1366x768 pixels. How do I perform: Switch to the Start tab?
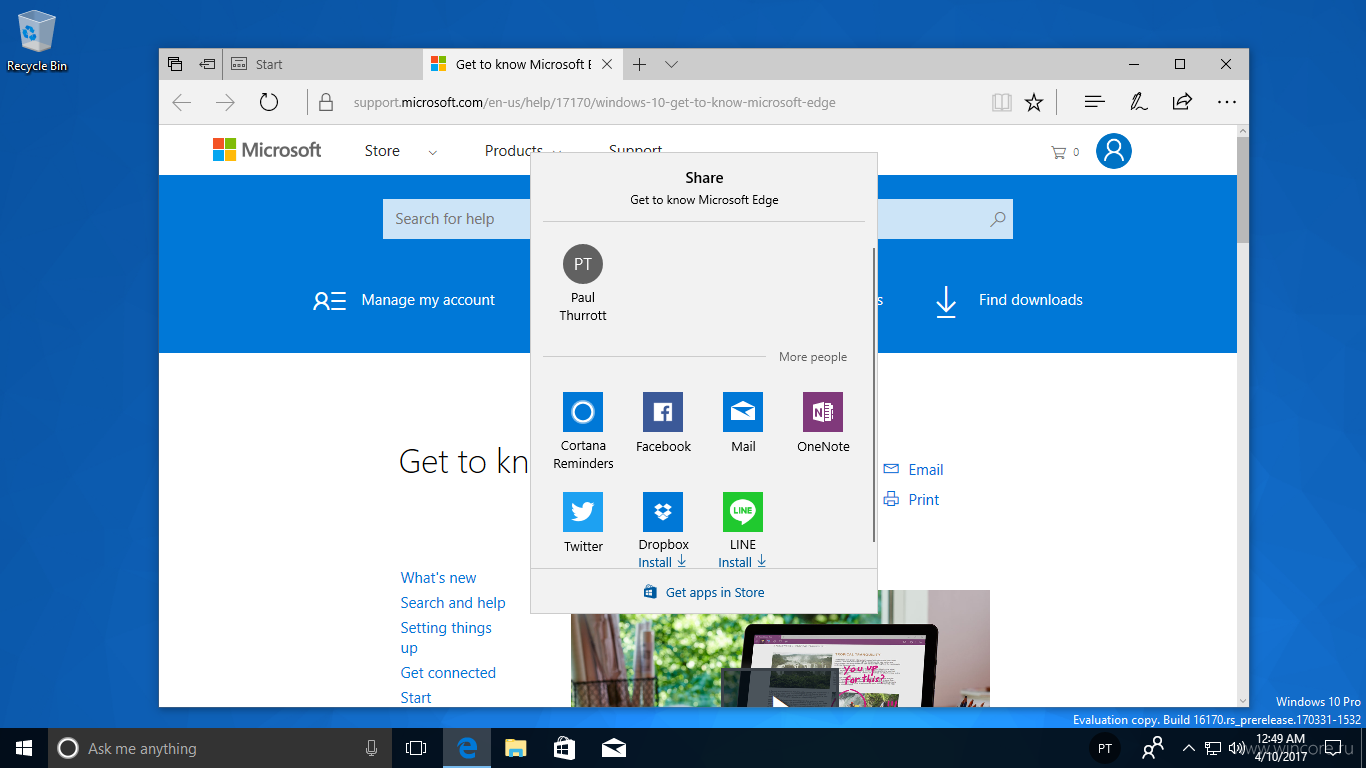tap(322, 64)
